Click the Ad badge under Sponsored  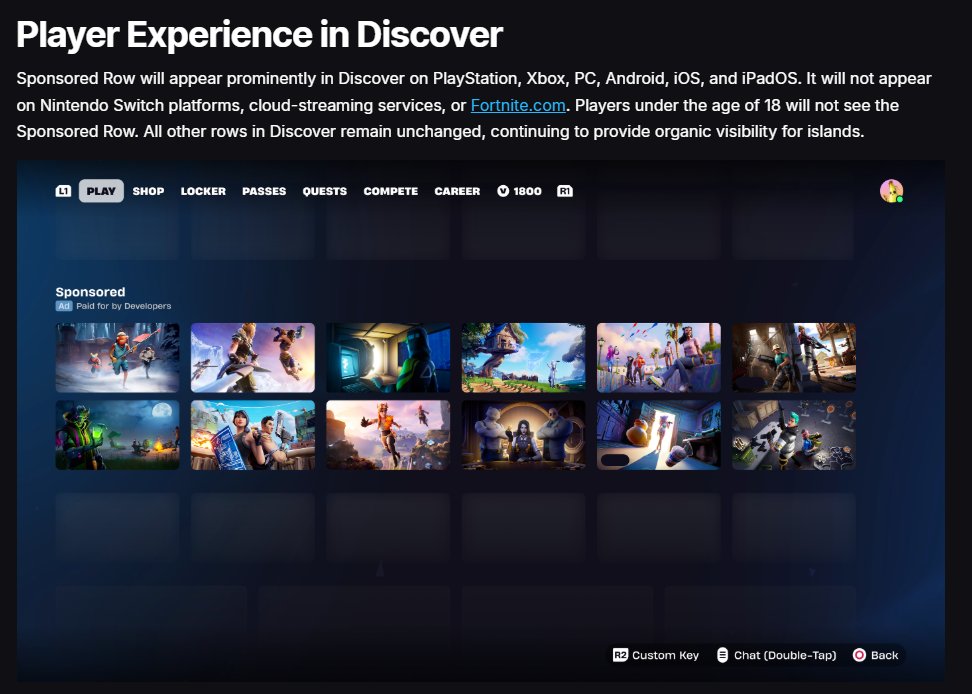coord(64,306)
